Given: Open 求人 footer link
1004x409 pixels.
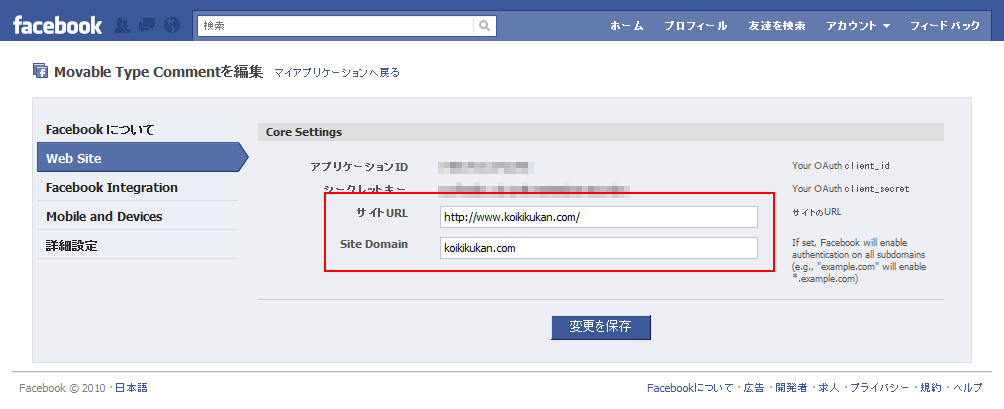Looking at the screenshot, I should point(829,388).
